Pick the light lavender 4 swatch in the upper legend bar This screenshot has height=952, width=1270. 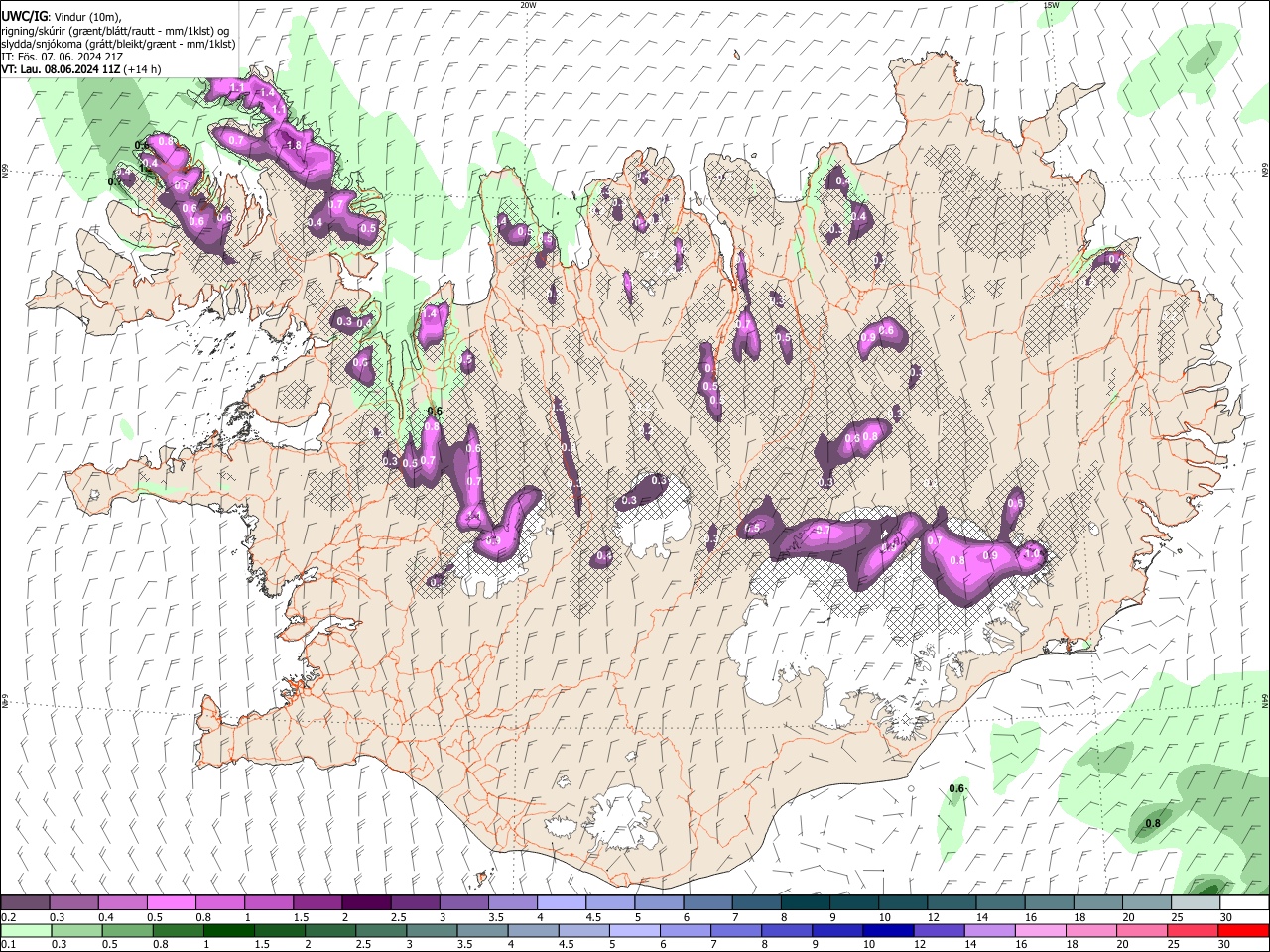(x=562, y=903)
